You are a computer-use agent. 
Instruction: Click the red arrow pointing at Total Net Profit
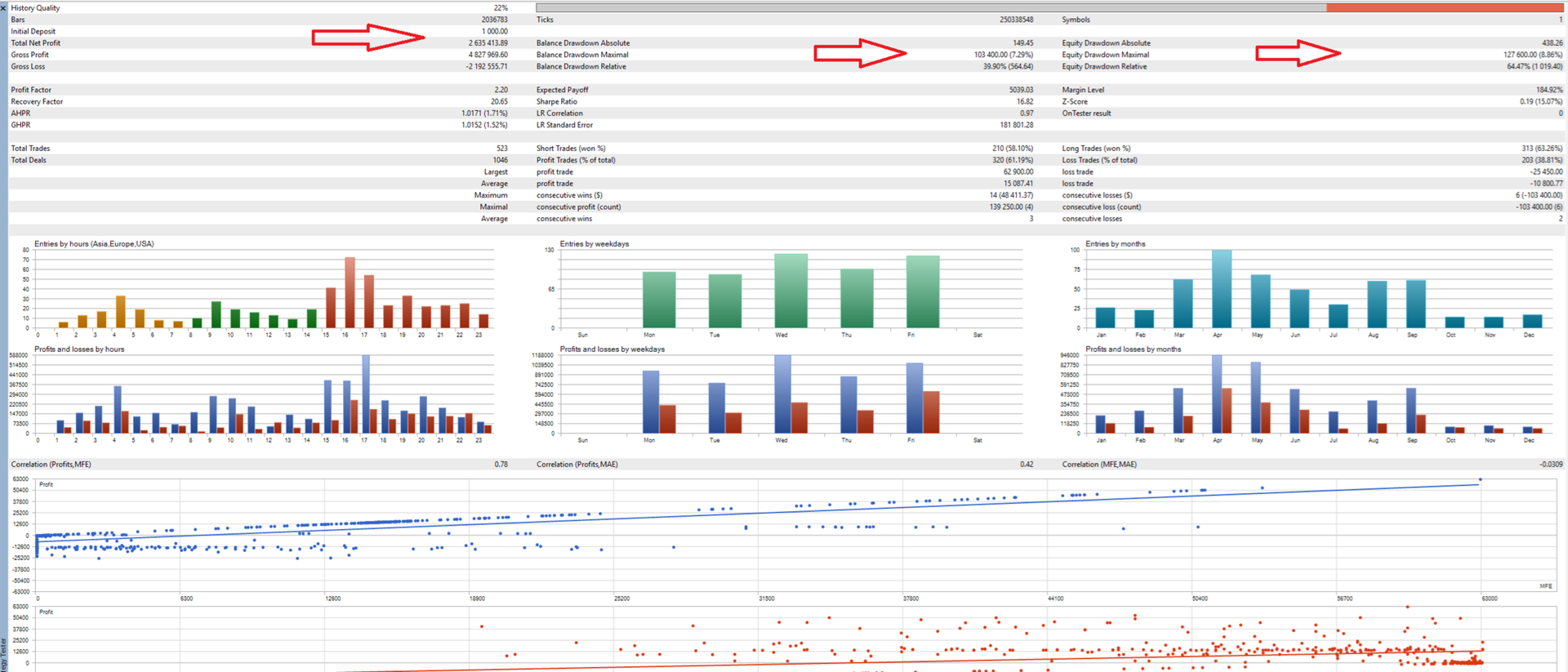point(367,37)
